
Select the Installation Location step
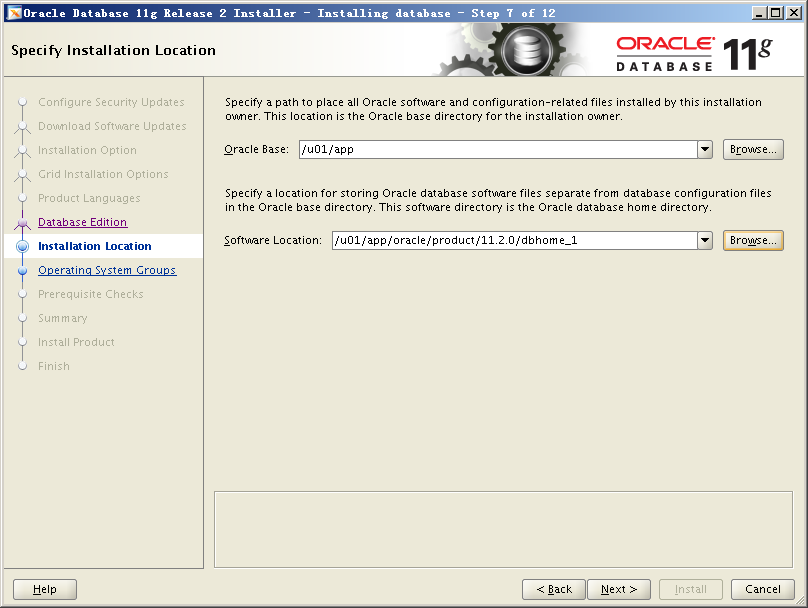pyautogui.click(x=94, y=246)
